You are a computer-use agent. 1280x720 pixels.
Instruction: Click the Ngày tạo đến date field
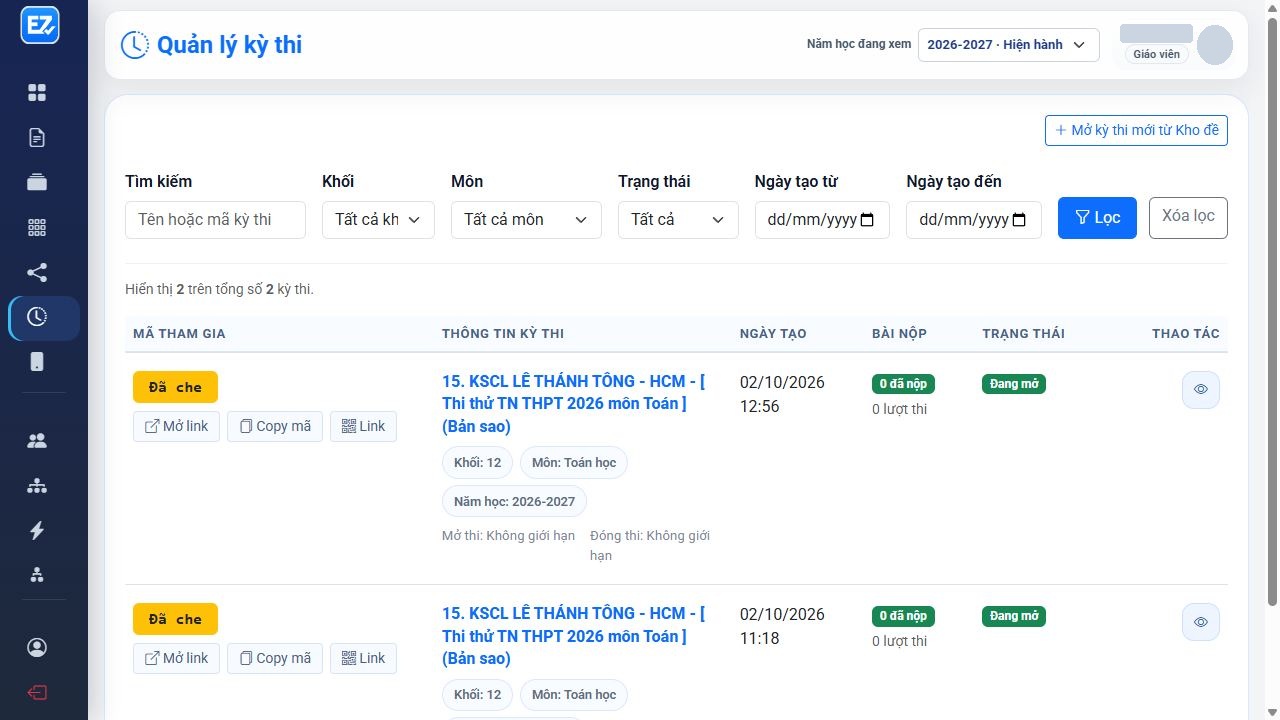click(x=973, y=220)
